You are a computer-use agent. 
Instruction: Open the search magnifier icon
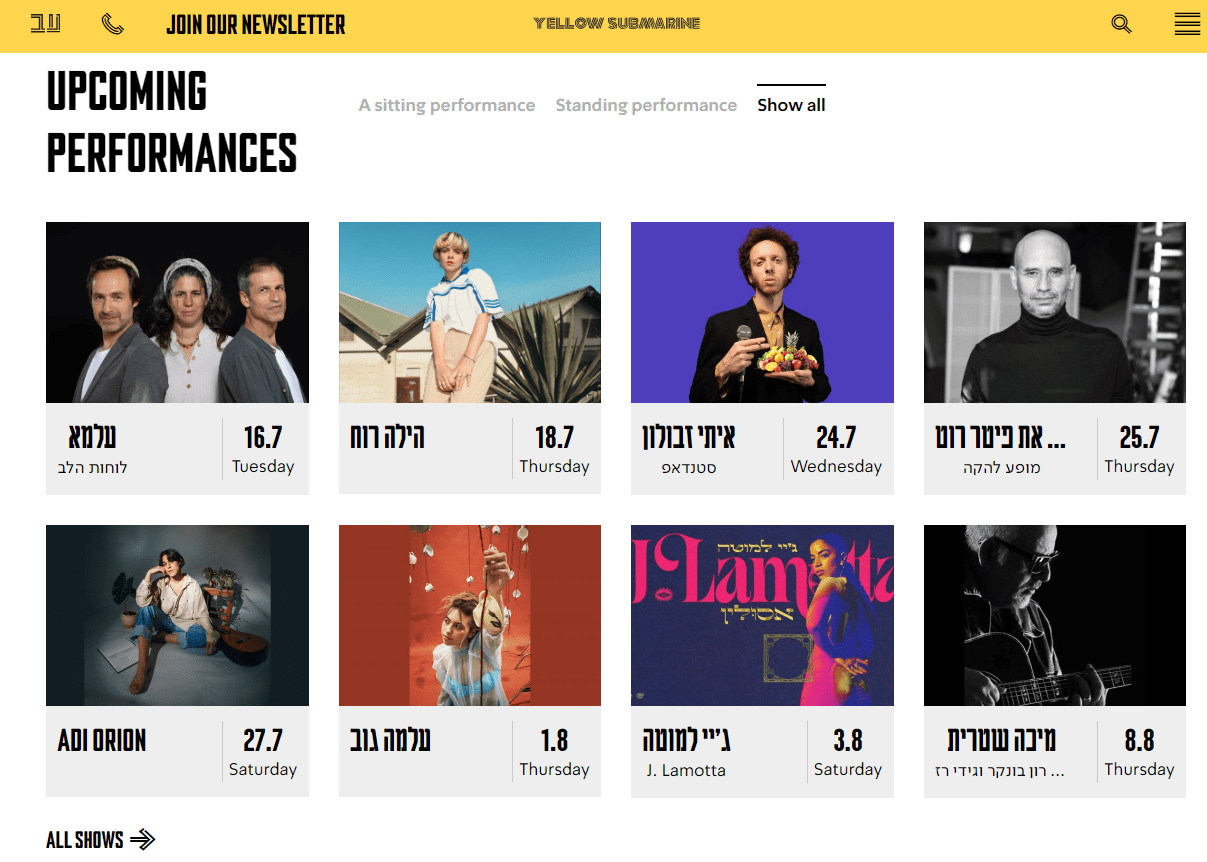point(1121,24)
